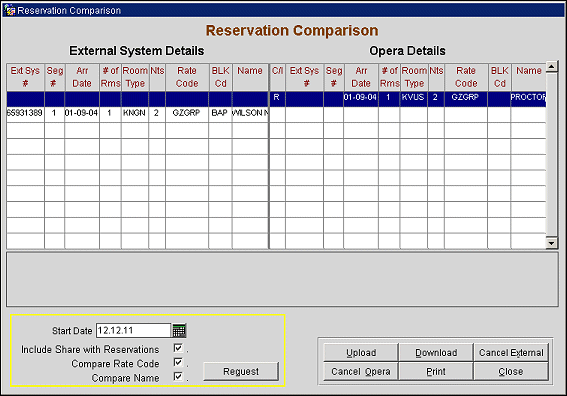567x396 pixels.
Task: Click the Download button
Action: (x=436, y=353)
